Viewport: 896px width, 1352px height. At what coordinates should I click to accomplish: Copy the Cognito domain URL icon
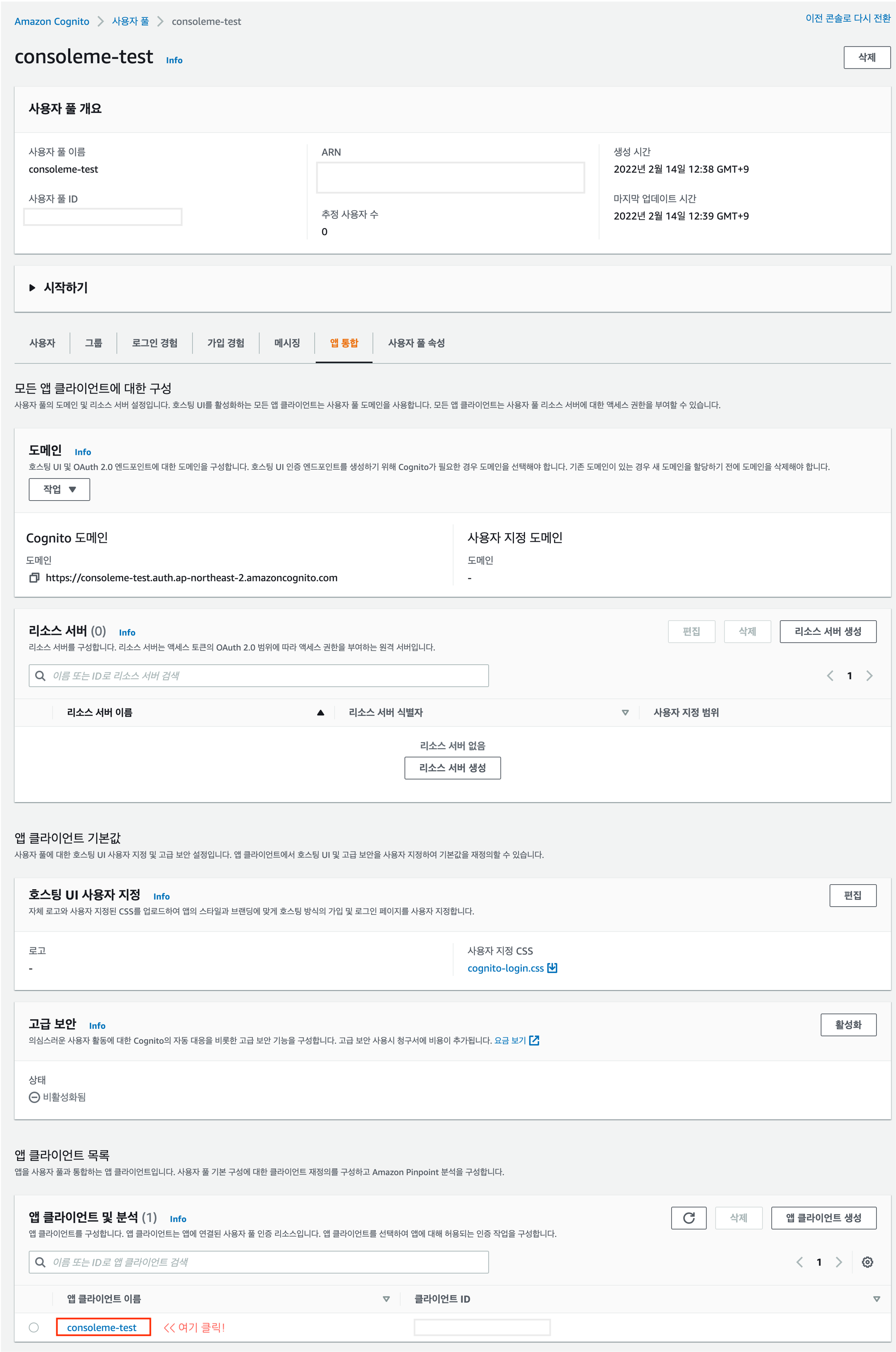[34, 577]
